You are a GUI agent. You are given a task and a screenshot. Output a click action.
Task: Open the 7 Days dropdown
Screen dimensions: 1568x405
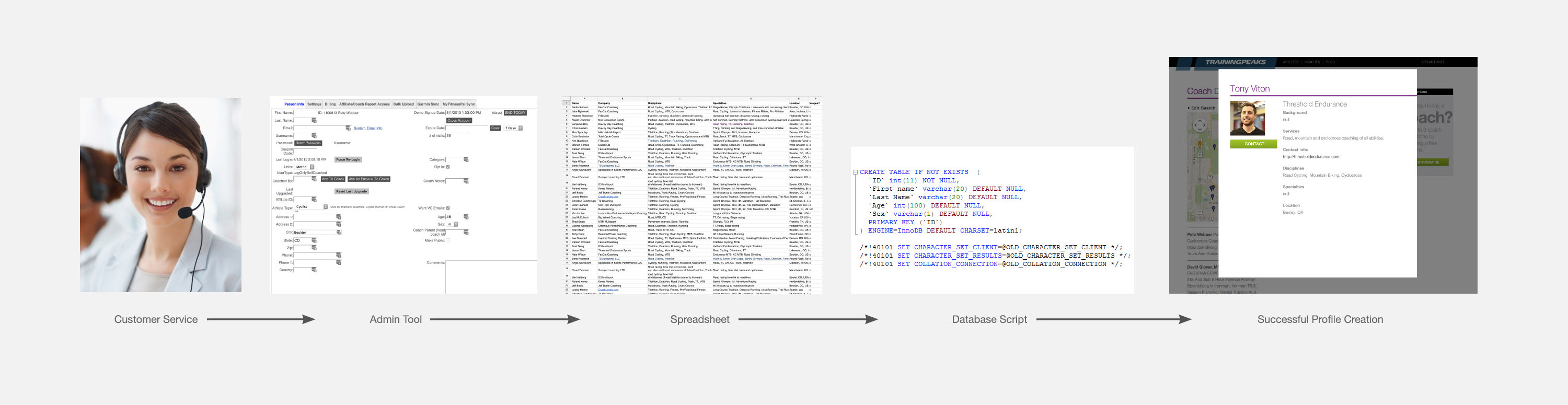513,129
